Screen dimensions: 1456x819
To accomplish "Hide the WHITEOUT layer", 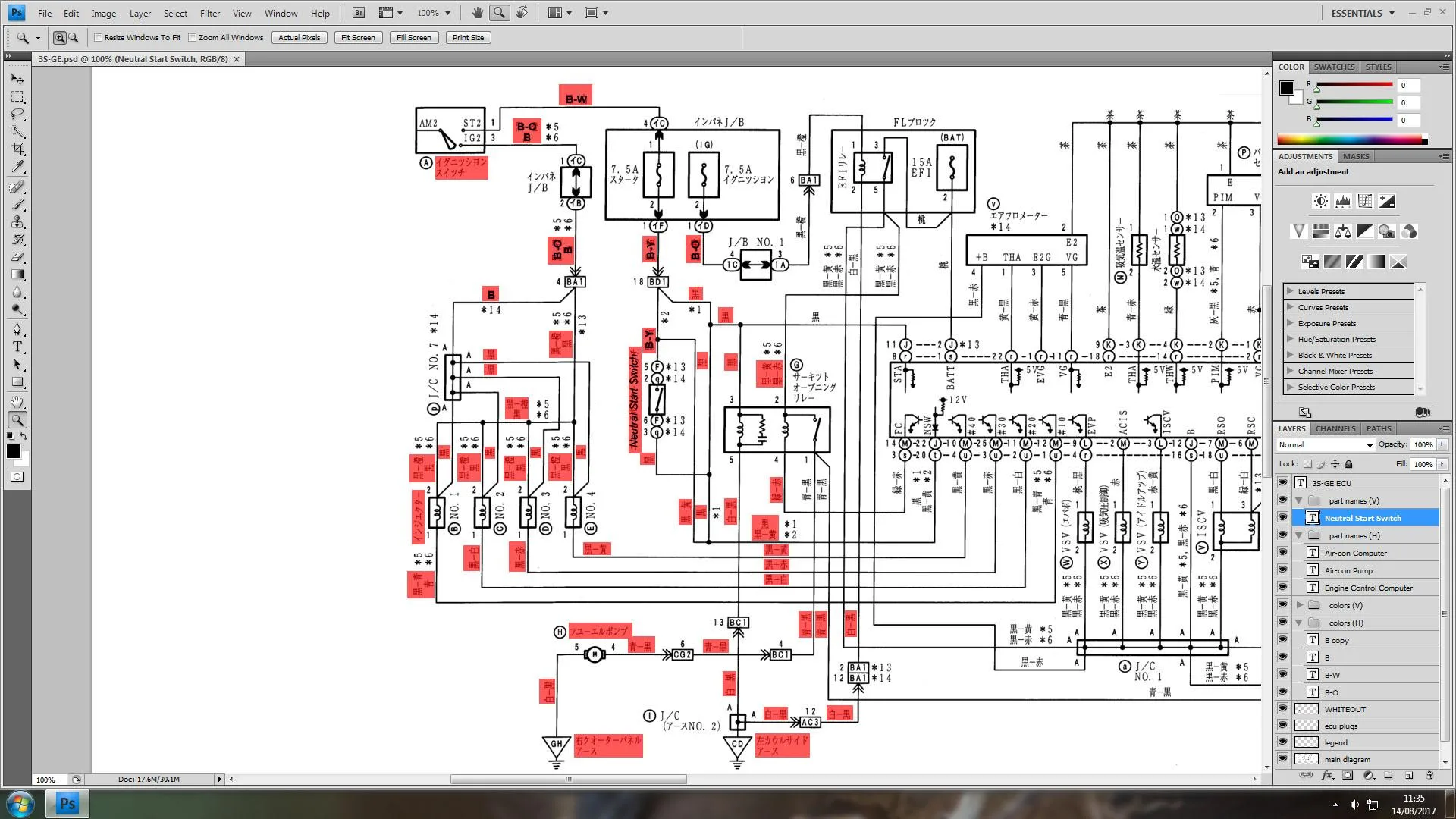I will click(x=1282, y=709).
